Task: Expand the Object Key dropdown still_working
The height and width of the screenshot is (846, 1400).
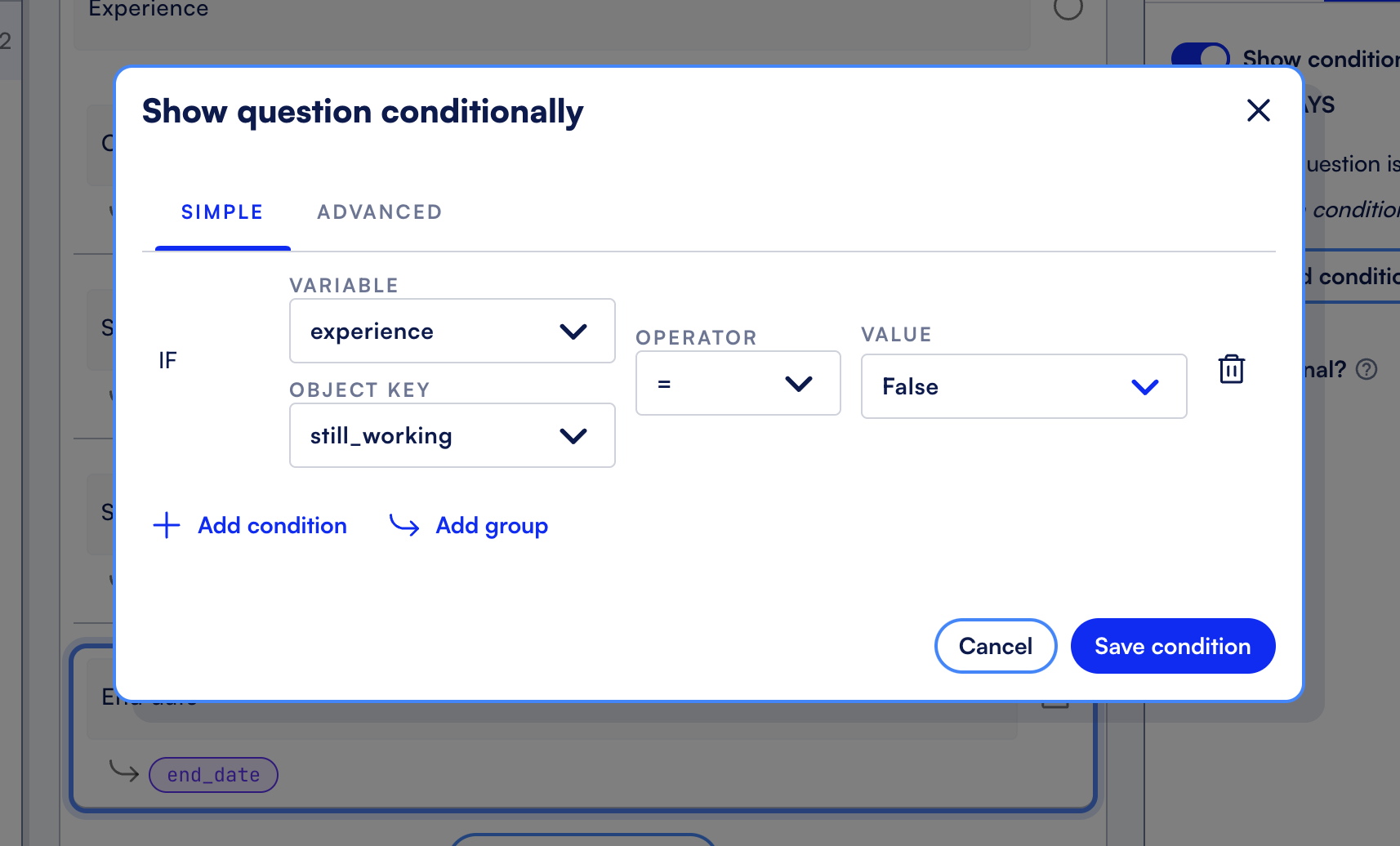Action: 452,435
